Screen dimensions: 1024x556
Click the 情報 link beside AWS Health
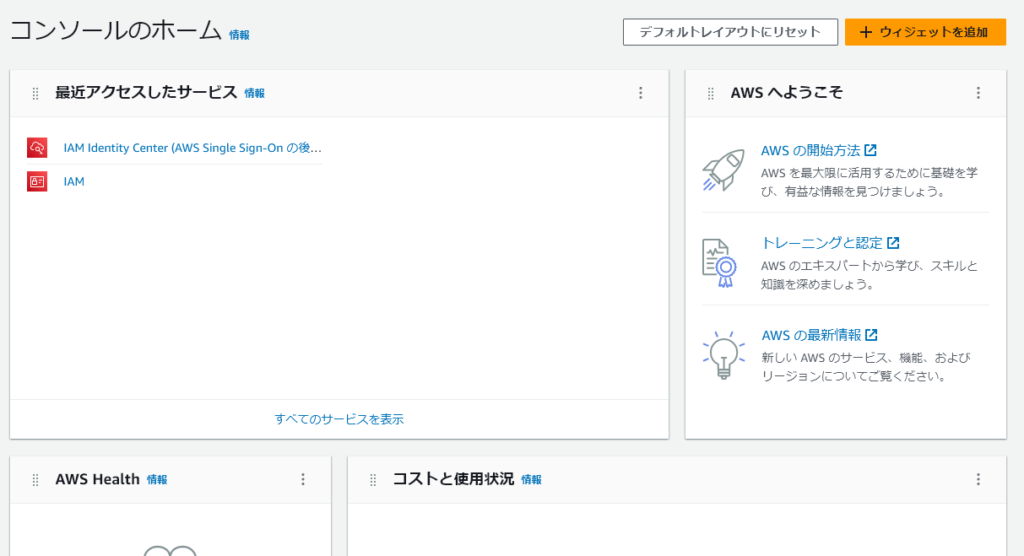coord(157,480)
